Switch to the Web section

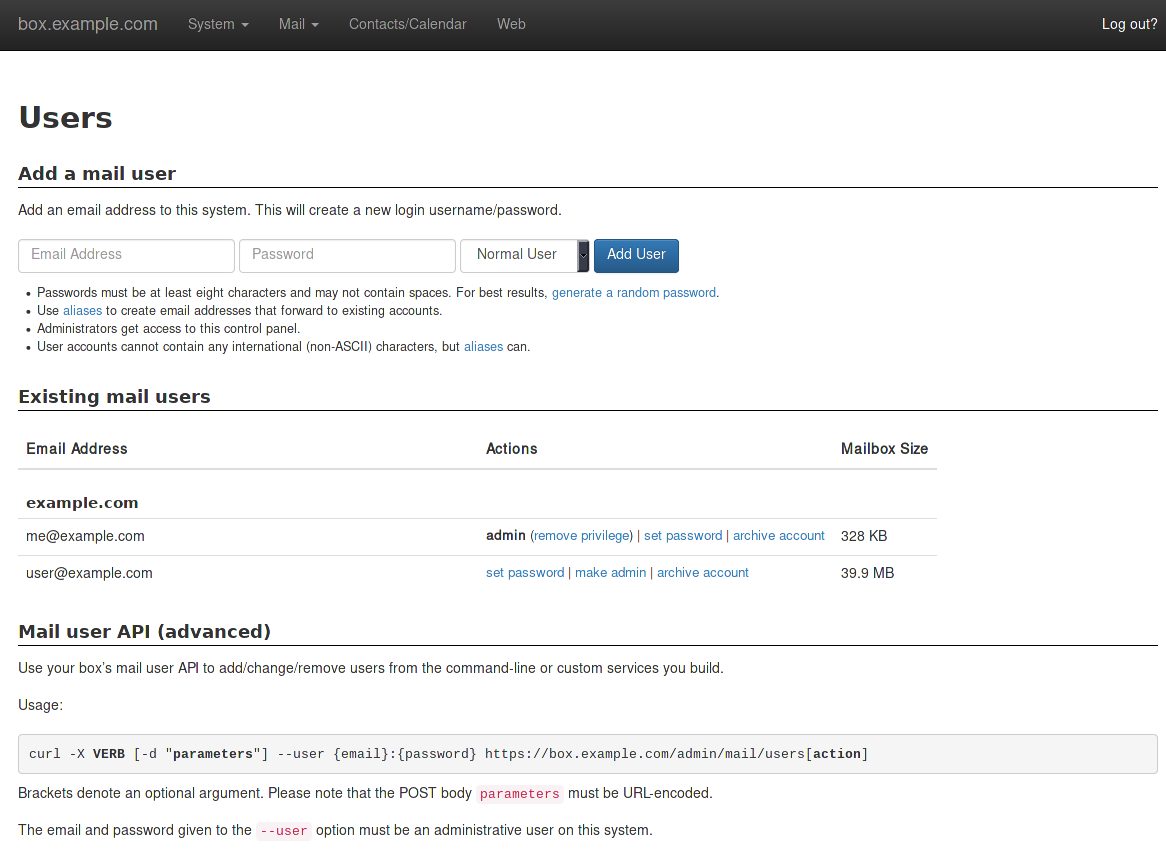511,24
